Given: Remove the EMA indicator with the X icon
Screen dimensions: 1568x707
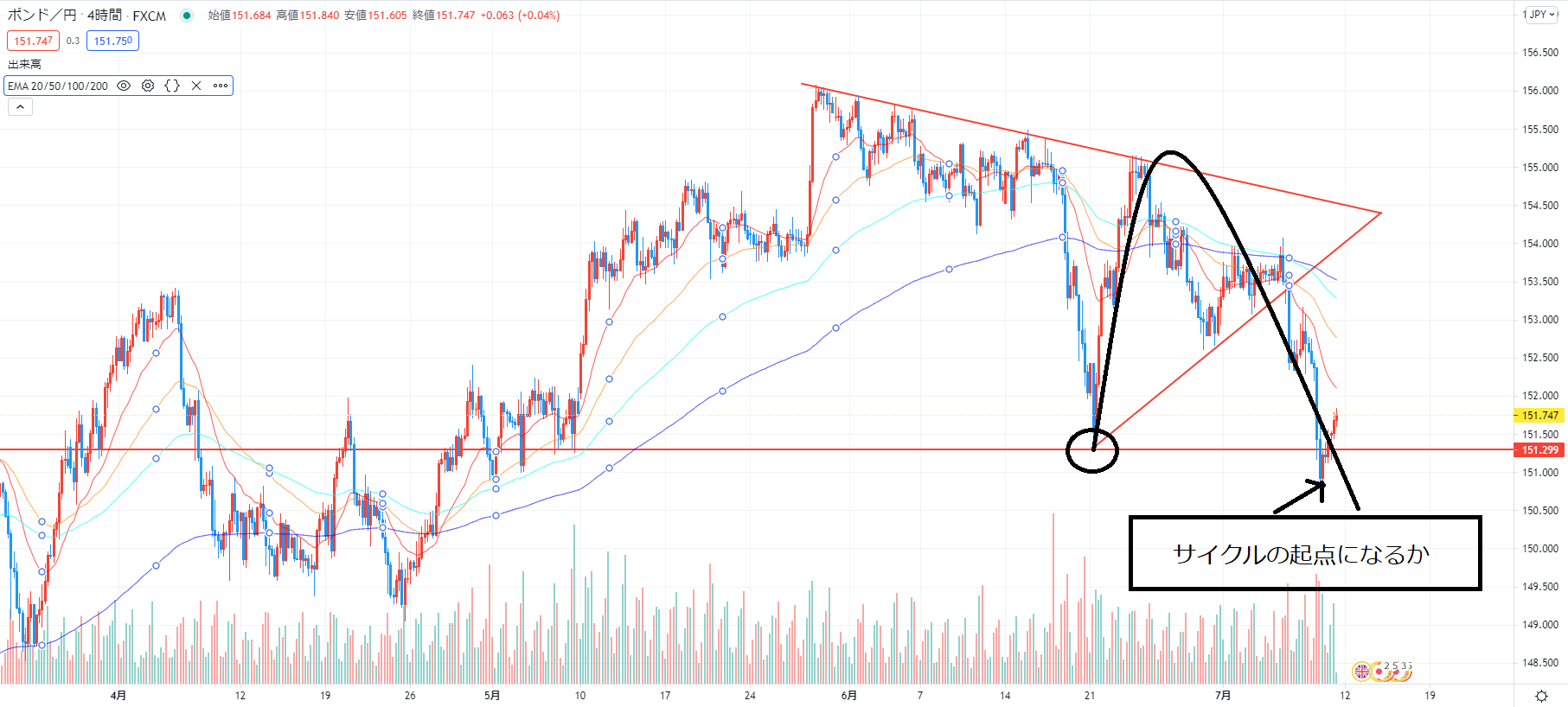Looking at the screenshot, I should click(196, 86).
